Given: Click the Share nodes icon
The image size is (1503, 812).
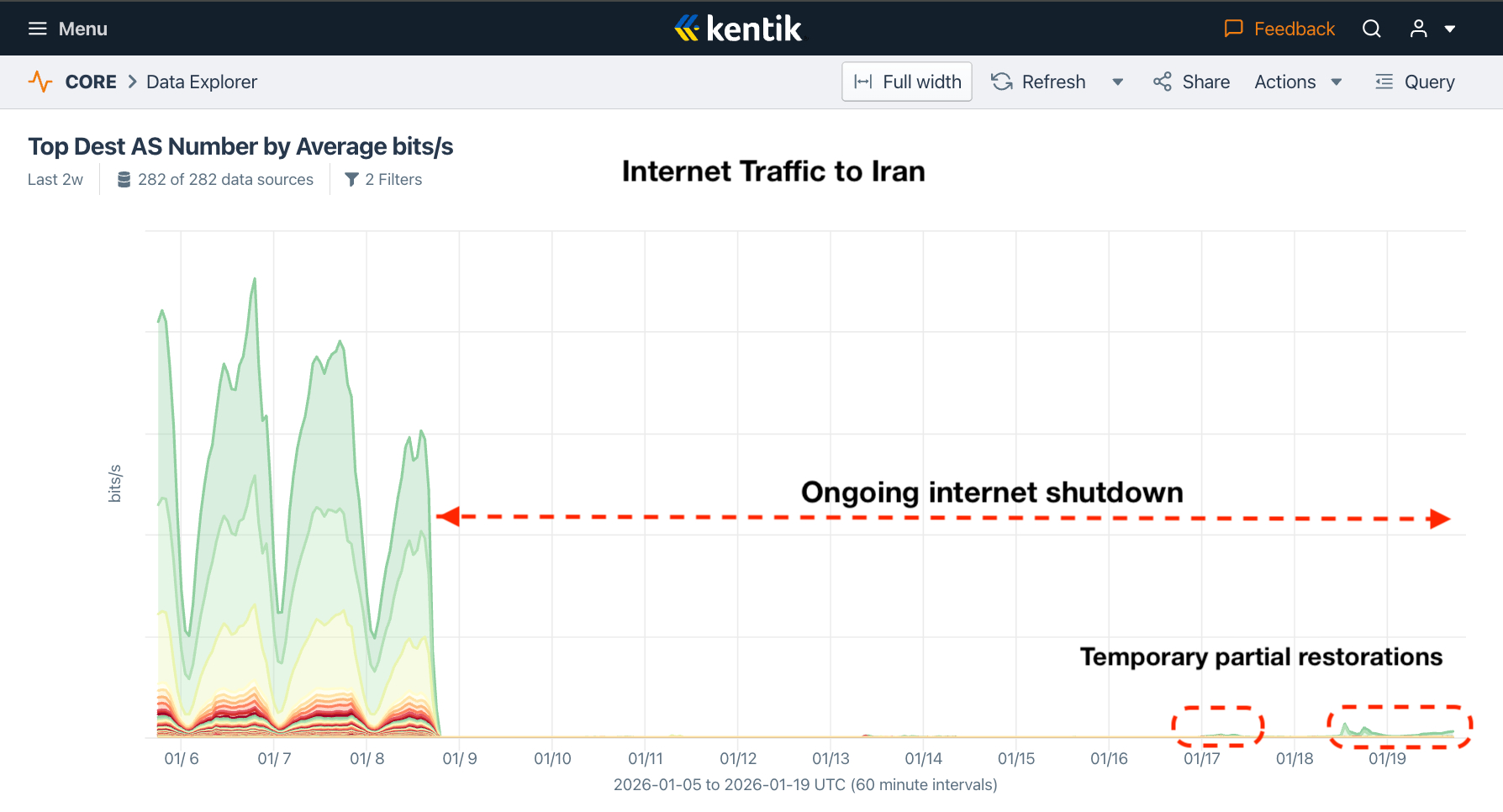Looking at the screenshot, I should [x=1162, y=82].
